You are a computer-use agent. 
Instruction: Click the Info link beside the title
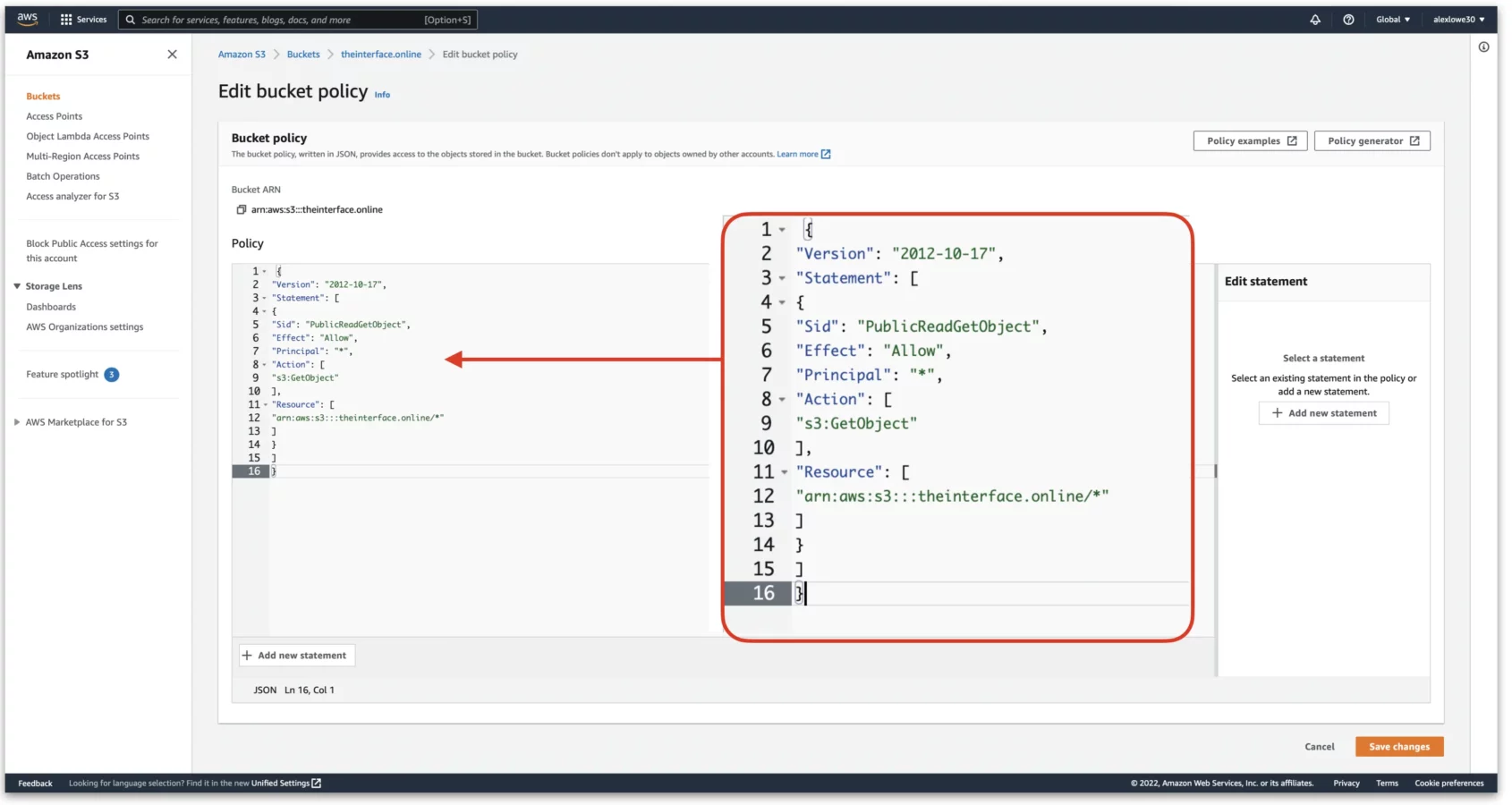click(382, 95)
